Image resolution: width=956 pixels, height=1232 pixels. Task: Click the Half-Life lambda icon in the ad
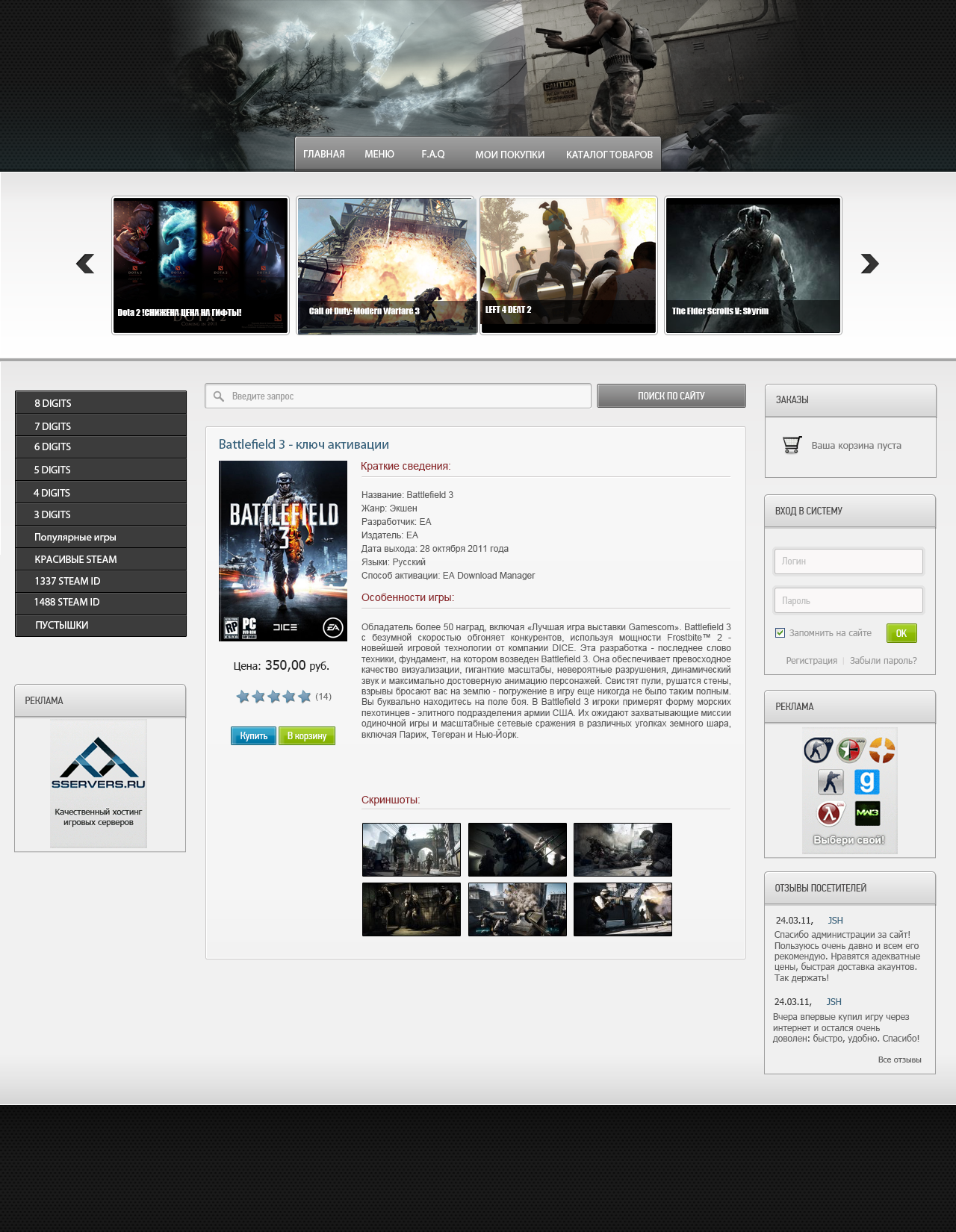[x=830, y=813]
